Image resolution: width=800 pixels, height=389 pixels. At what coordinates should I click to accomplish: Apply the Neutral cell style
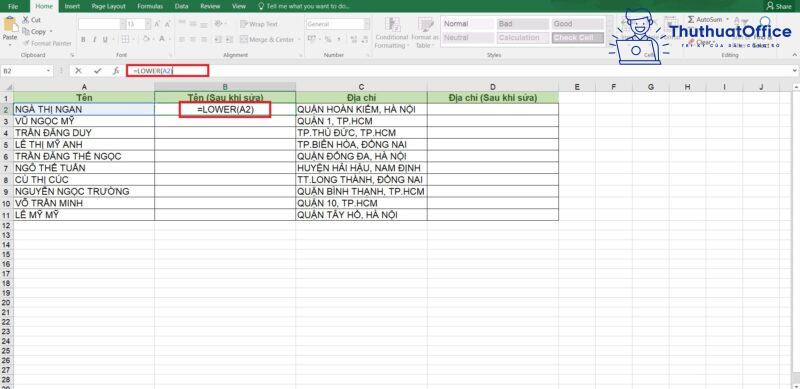(x=468, y=38)
